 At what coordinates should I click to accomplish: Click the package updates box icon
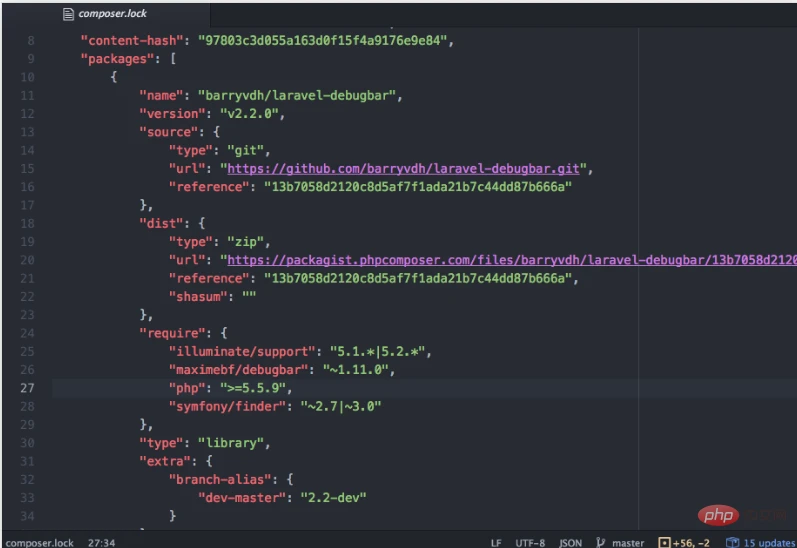pos(732,542)
